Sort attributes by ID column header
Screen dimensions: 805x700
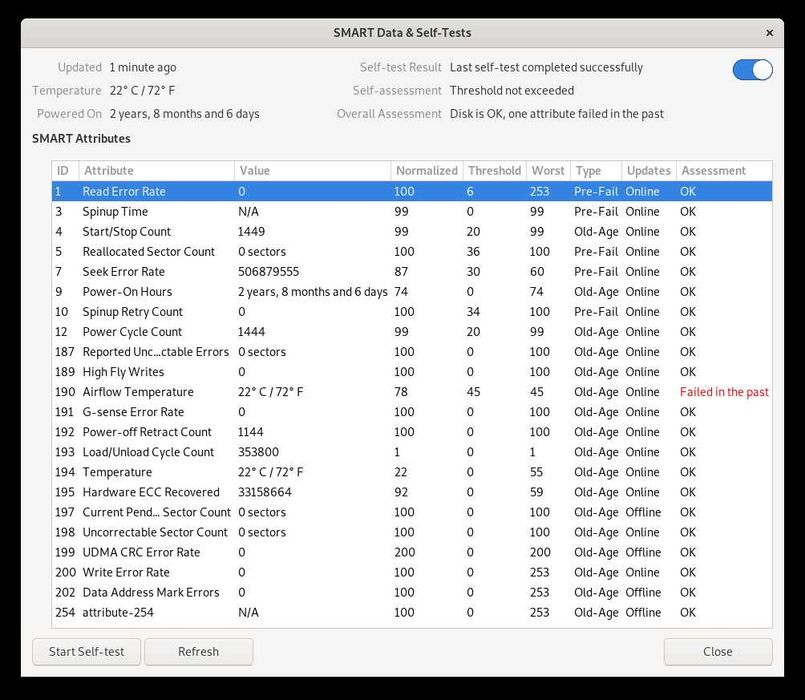65,171
